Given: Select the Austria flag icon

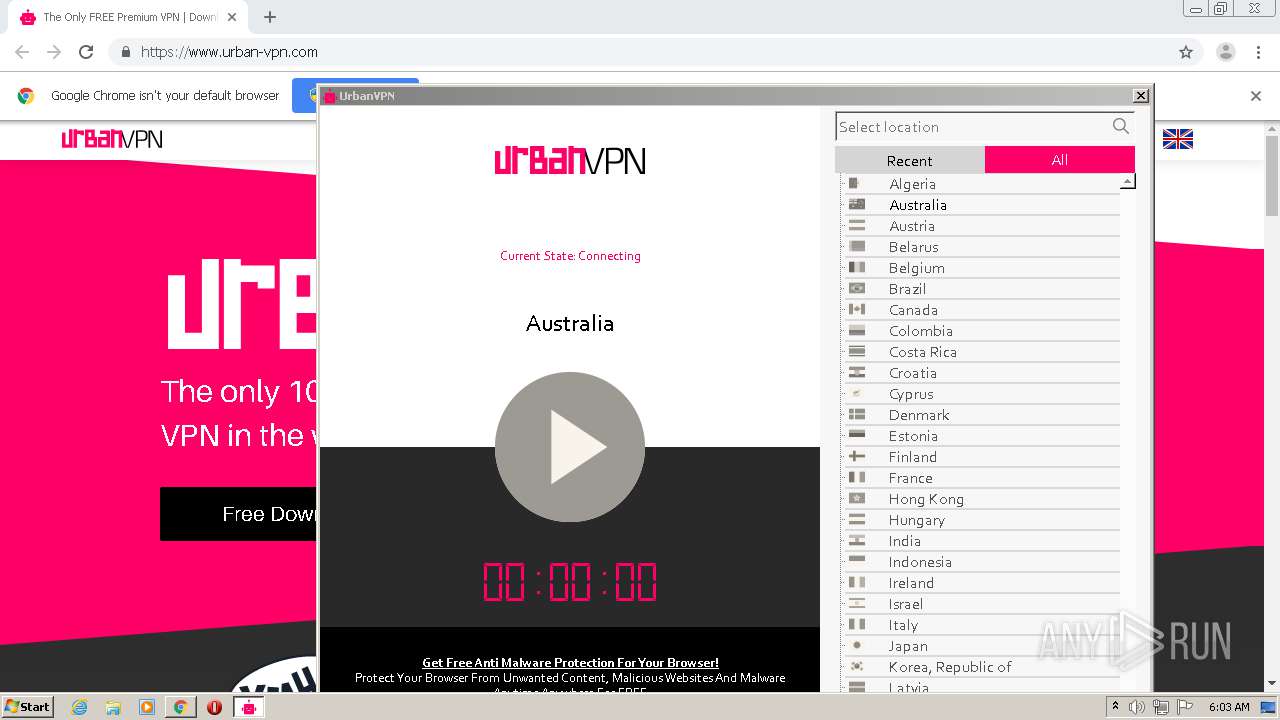Looking at the screenshot, I should pos(856,225).
